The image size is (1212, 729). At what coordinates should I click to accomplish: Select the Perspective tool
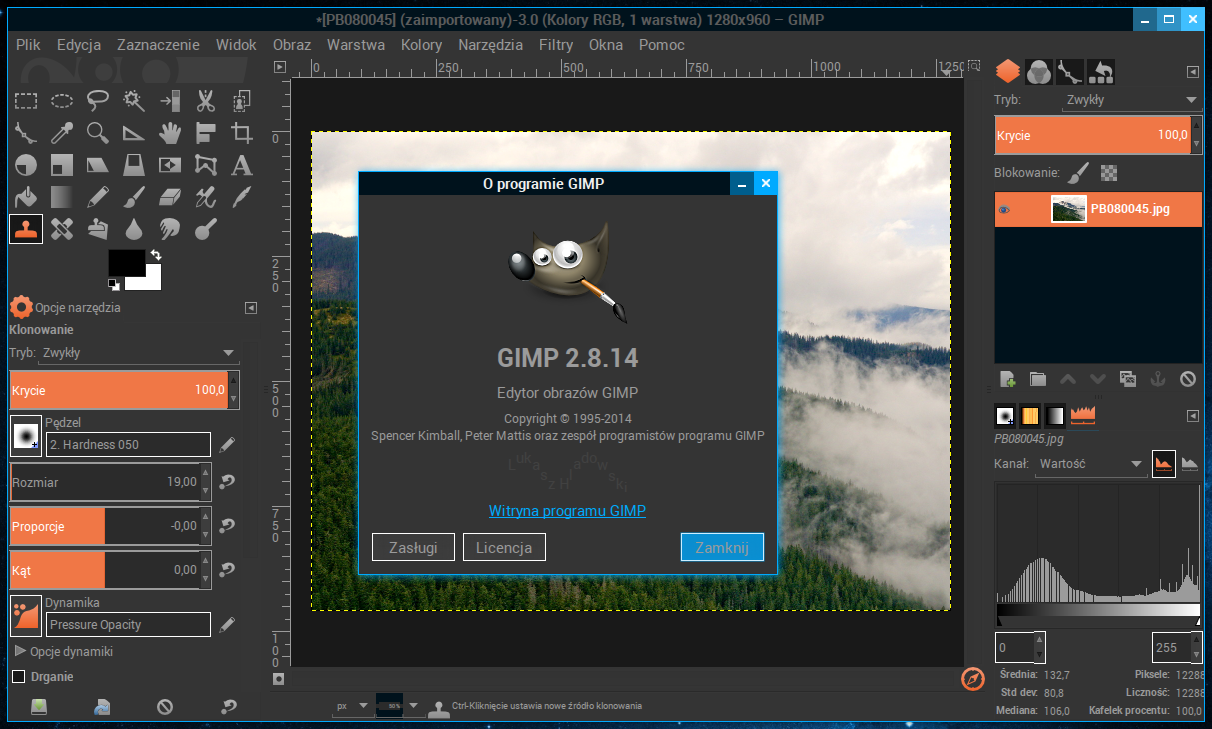coord(134,165)
